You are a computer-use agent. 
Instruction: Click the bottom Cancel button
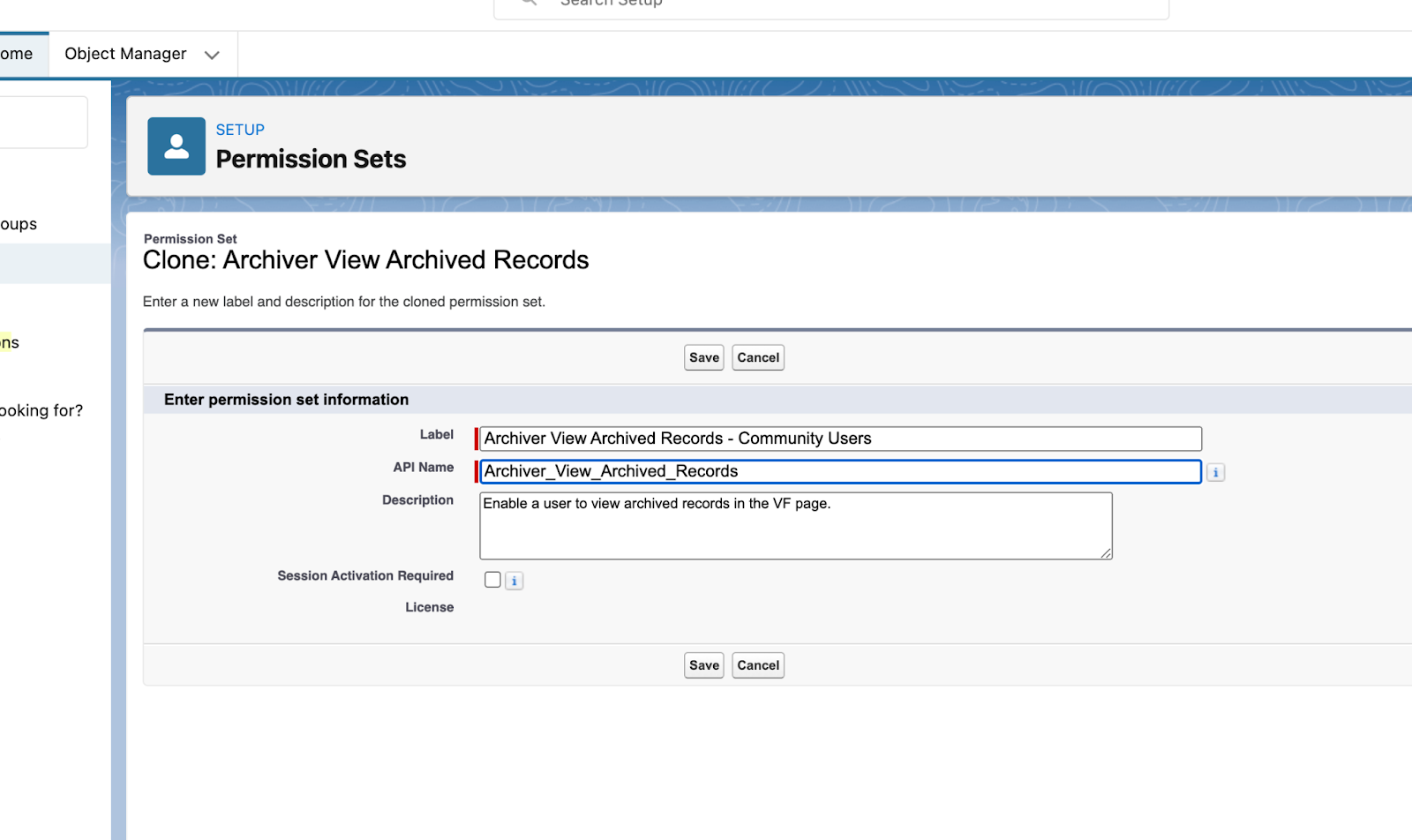757,664
